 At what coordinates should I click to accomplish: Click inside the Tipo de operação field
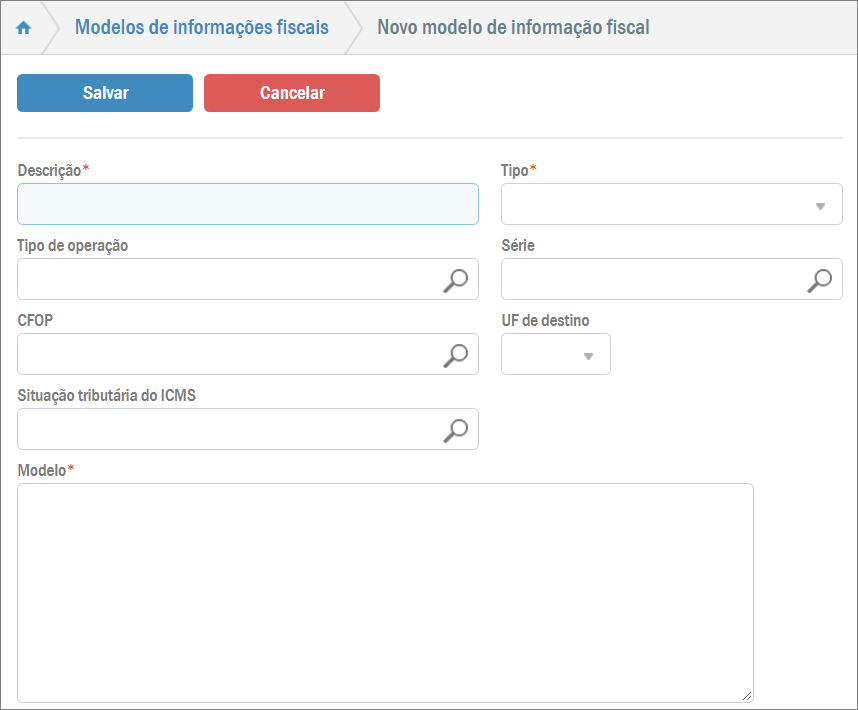point(227,280)
